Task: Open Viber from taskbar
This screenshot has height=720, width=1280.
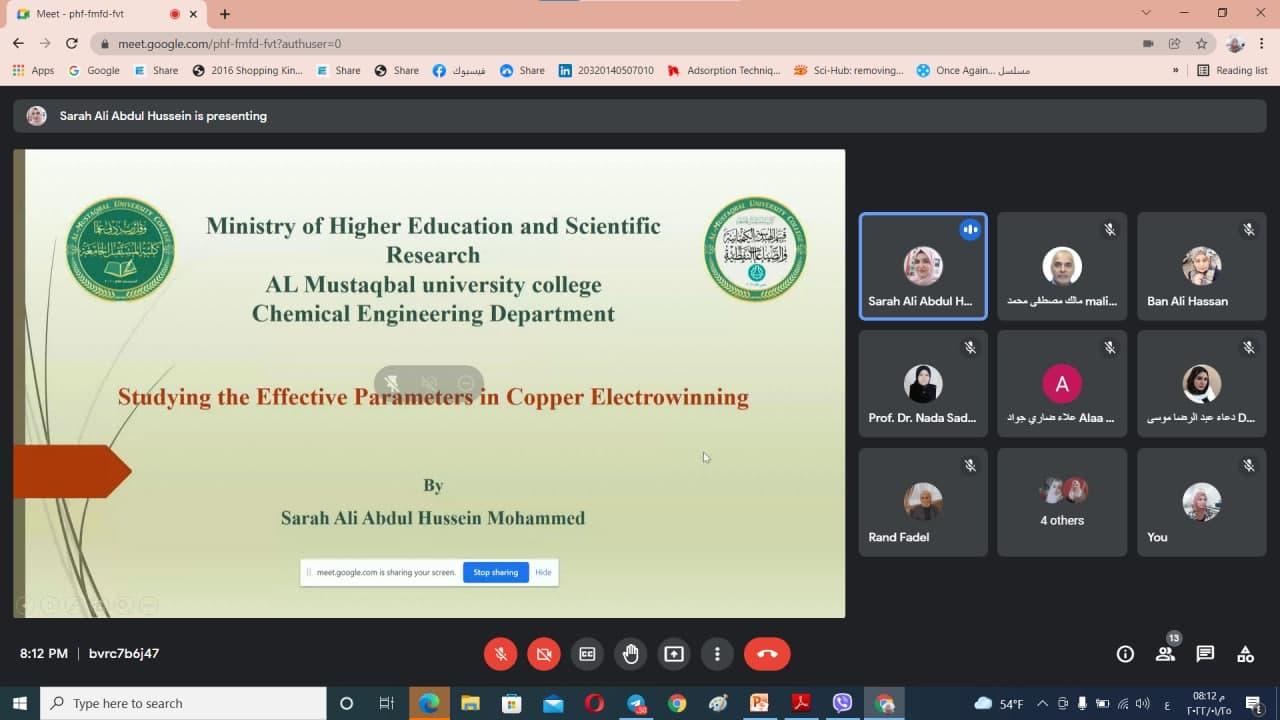Action: coord(842,703)
